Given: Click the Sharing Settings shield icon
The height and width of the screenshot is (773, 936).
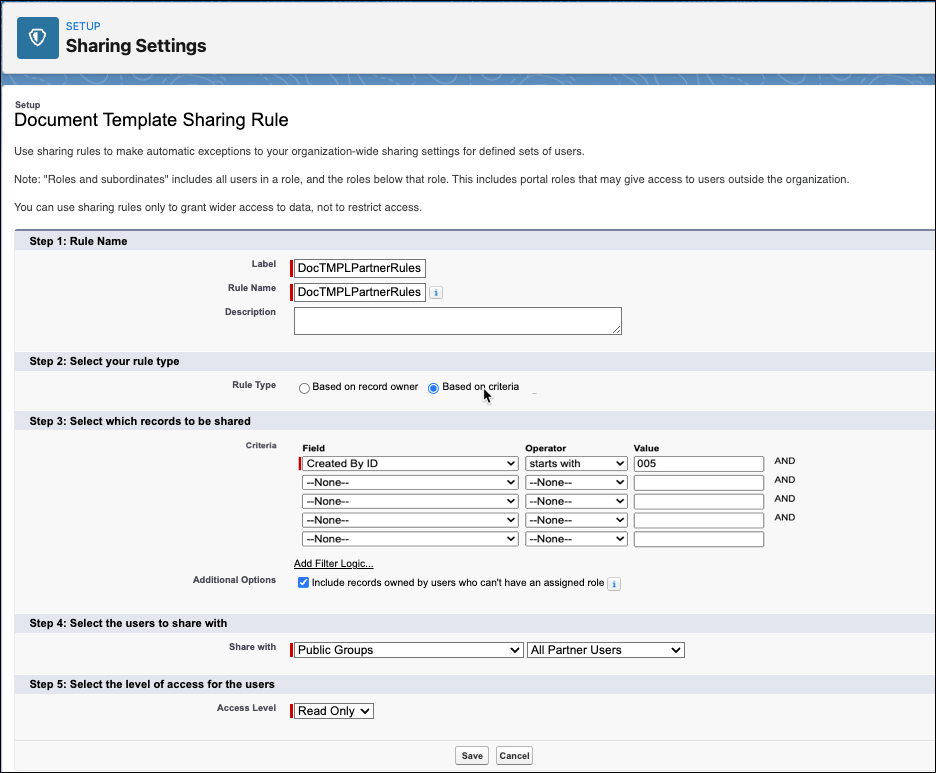Looking at the screenshot, I should (x=38, y=38).
